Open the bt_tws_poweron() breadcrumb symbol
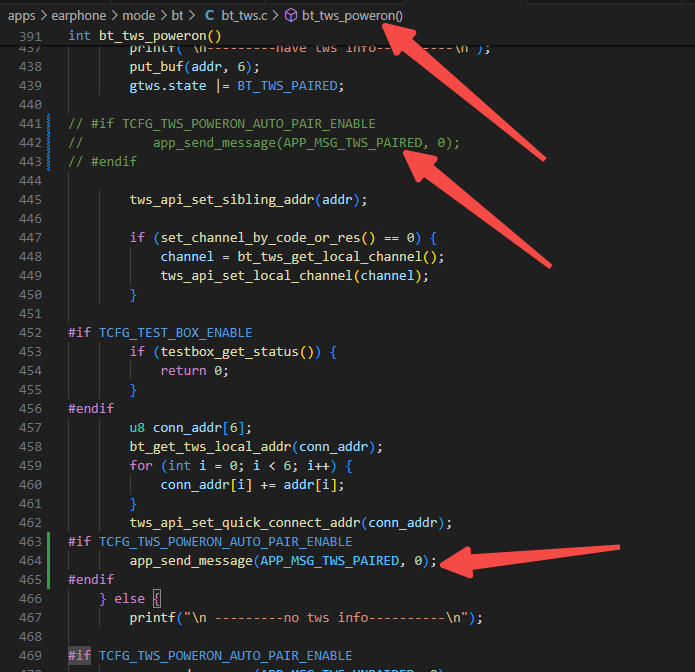Screen dimensions: 695x672 (x=352, y=16)
